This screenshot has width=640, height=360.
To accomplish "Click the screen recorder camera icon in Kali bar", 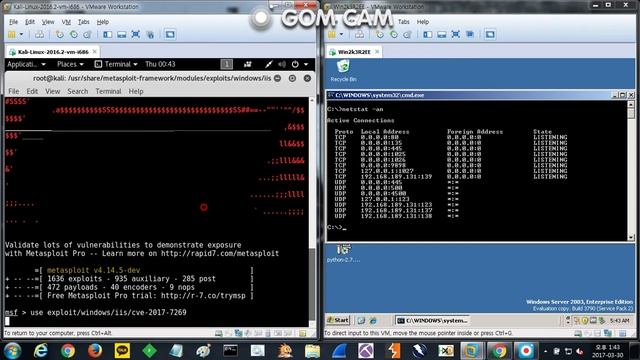I will 247,64.
